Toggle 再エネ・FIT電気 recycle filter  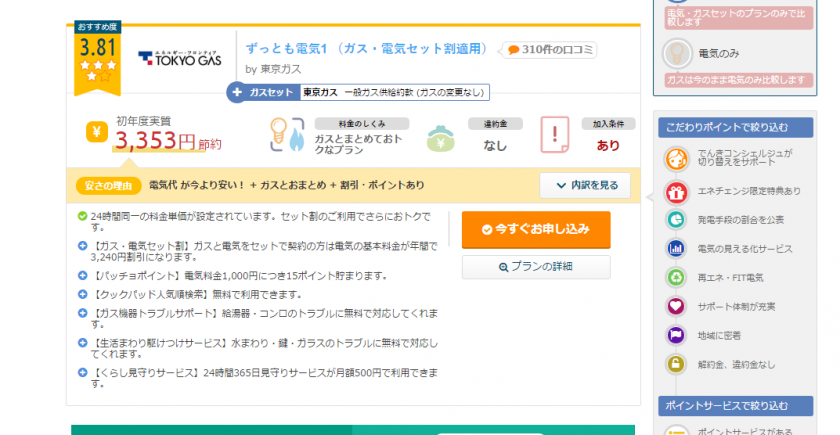tap(676, 278)
